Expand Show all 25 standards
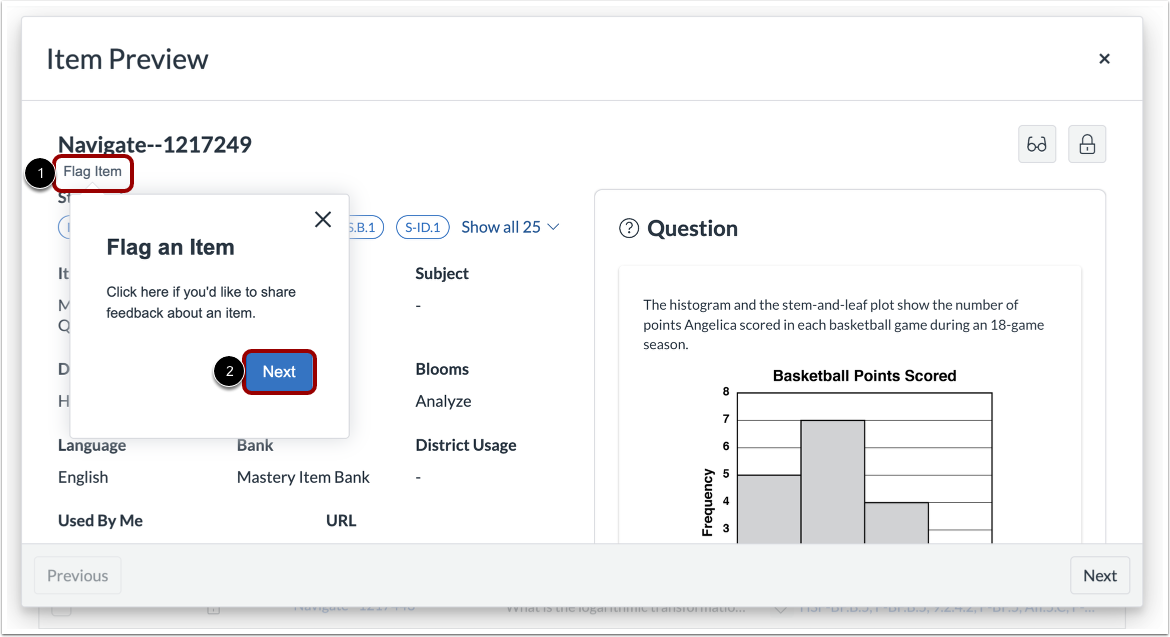 coord(510,227)
